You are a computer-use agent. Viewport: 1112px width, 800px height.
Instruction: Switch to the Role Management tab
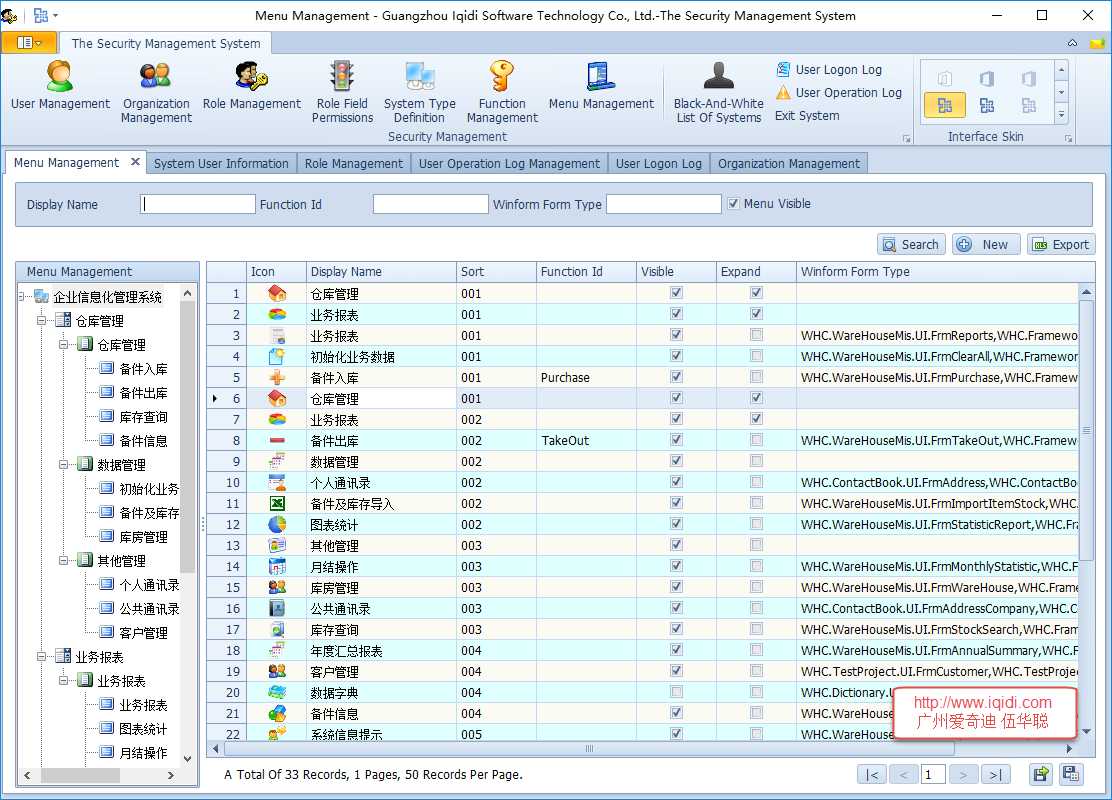point(354,164)
